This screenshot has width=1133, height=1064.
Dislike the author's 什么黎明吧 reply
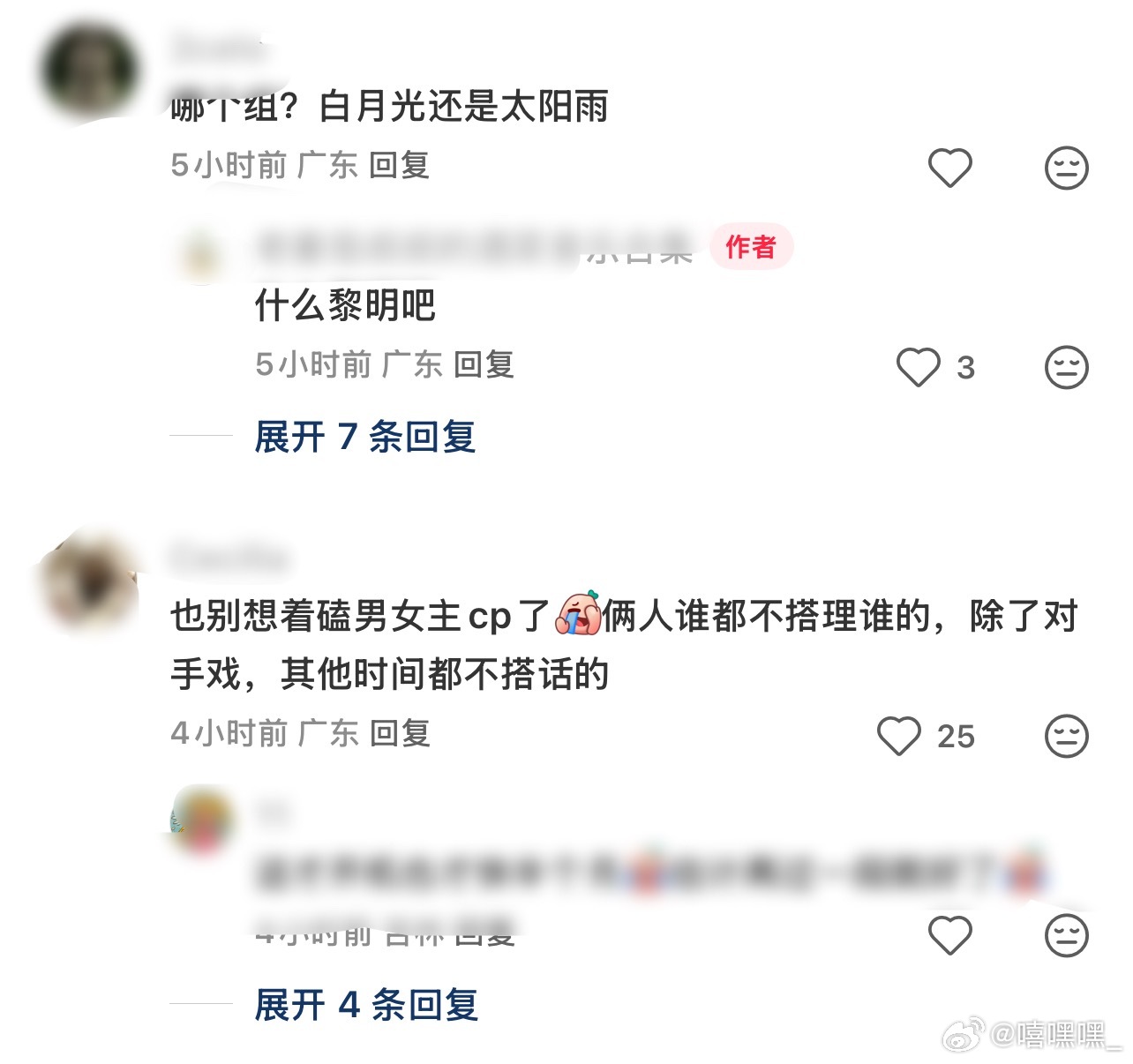[1066, 367]
